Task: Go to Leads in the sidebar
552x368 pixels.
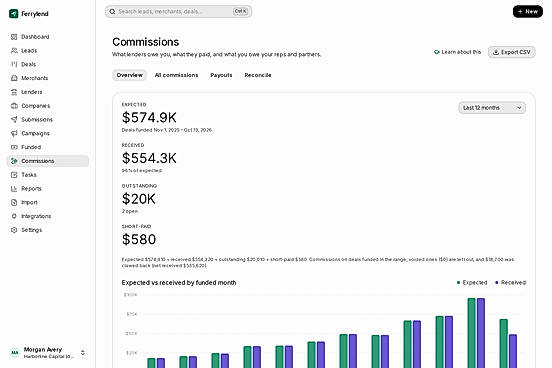Action: pos(48,50)
